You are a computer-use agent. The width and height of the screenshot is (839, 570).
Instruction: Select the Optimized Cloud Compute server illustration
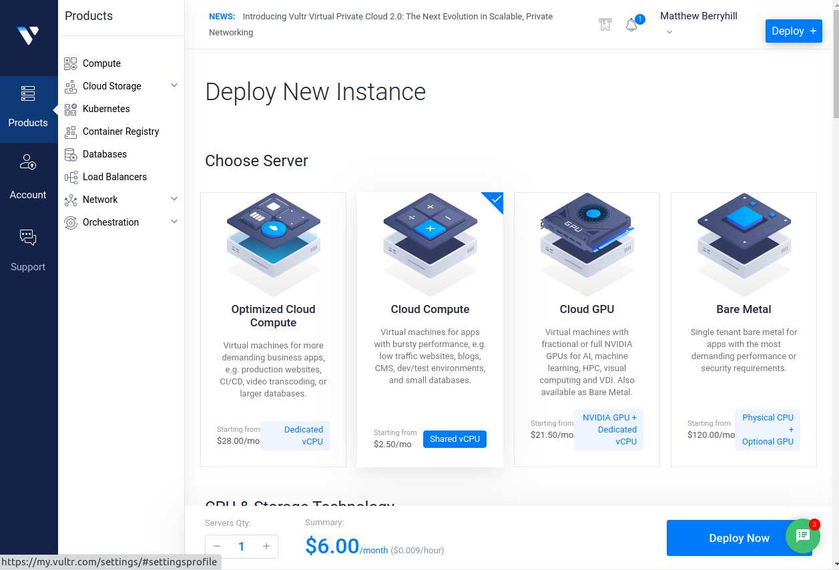tap(273, 244)
